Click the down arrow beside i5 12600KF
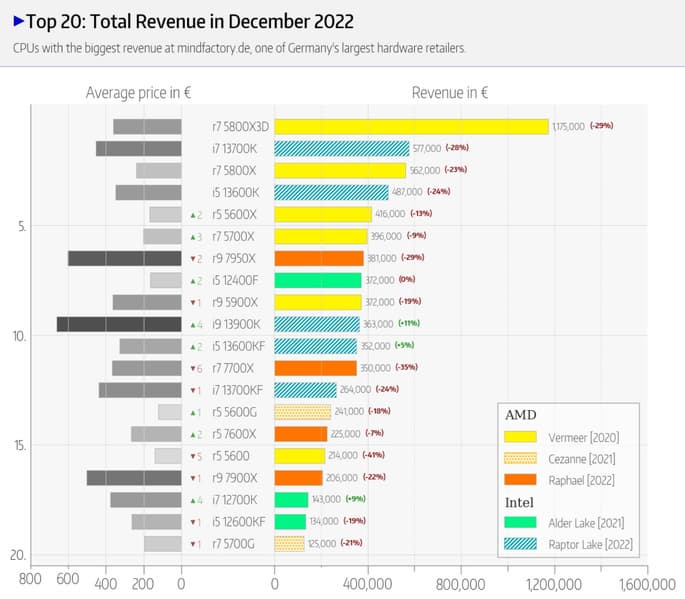685x599 pixels. 193,523
